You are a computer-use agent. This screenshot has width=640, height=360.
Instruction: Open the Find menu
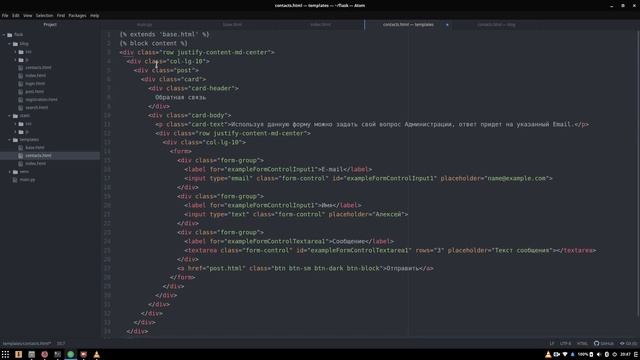(x=61, y=16)
